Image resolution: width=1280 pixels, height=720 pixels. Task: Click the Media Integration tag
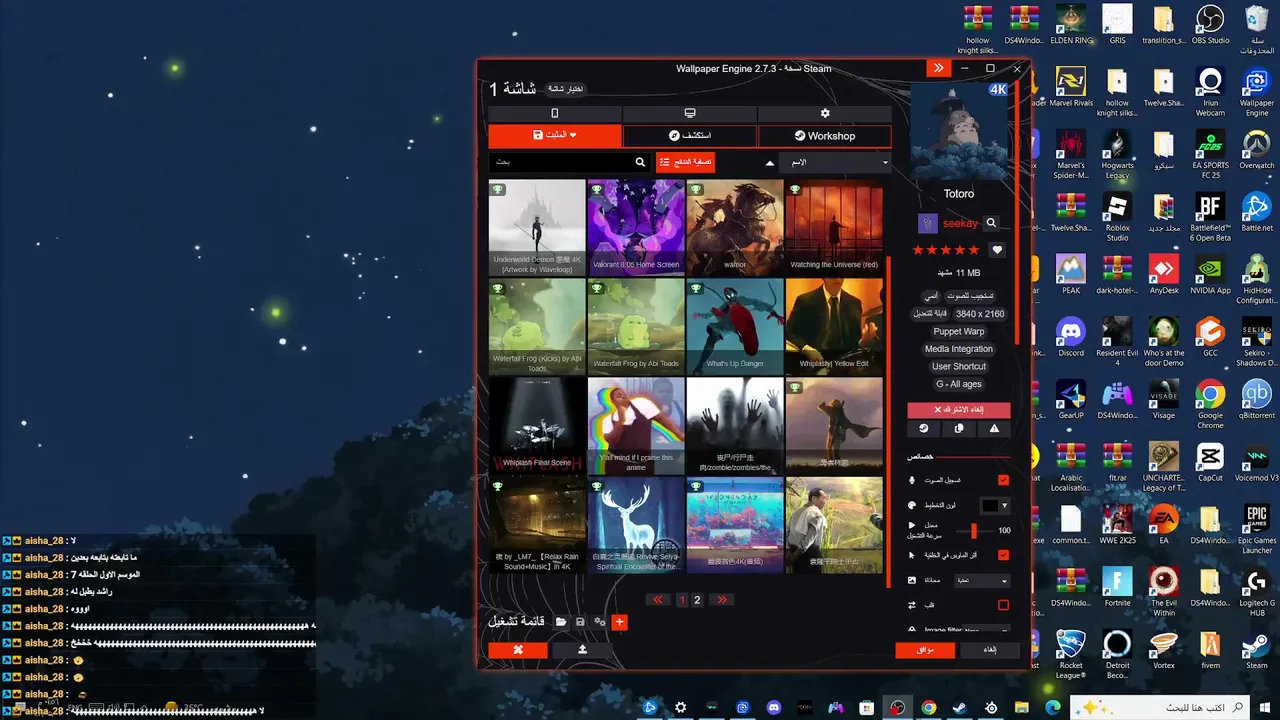tap(959, 349)
